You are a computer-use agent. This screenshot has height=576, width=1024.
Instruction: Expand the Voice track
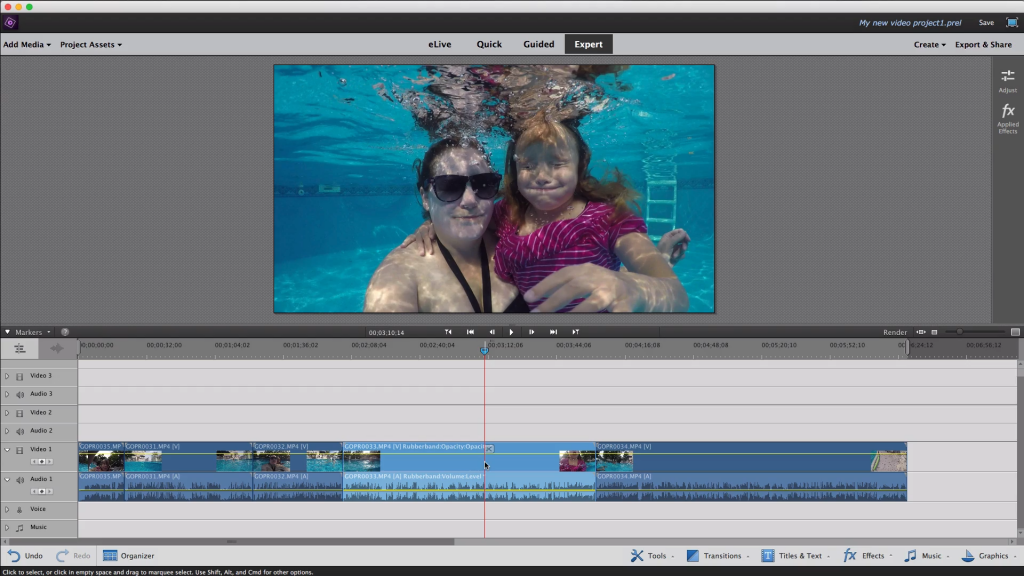tap(7, 509)
